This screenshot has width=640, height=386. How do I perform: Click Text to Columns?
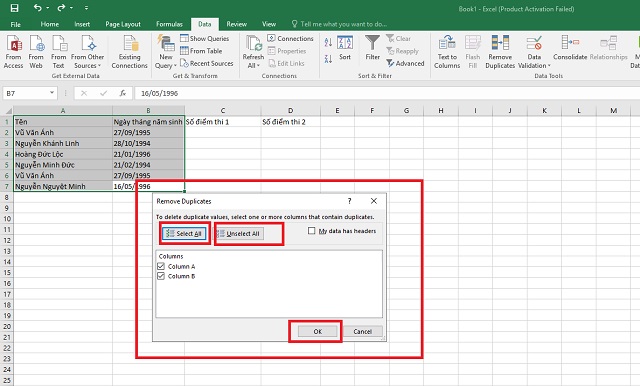click(447, 52)
